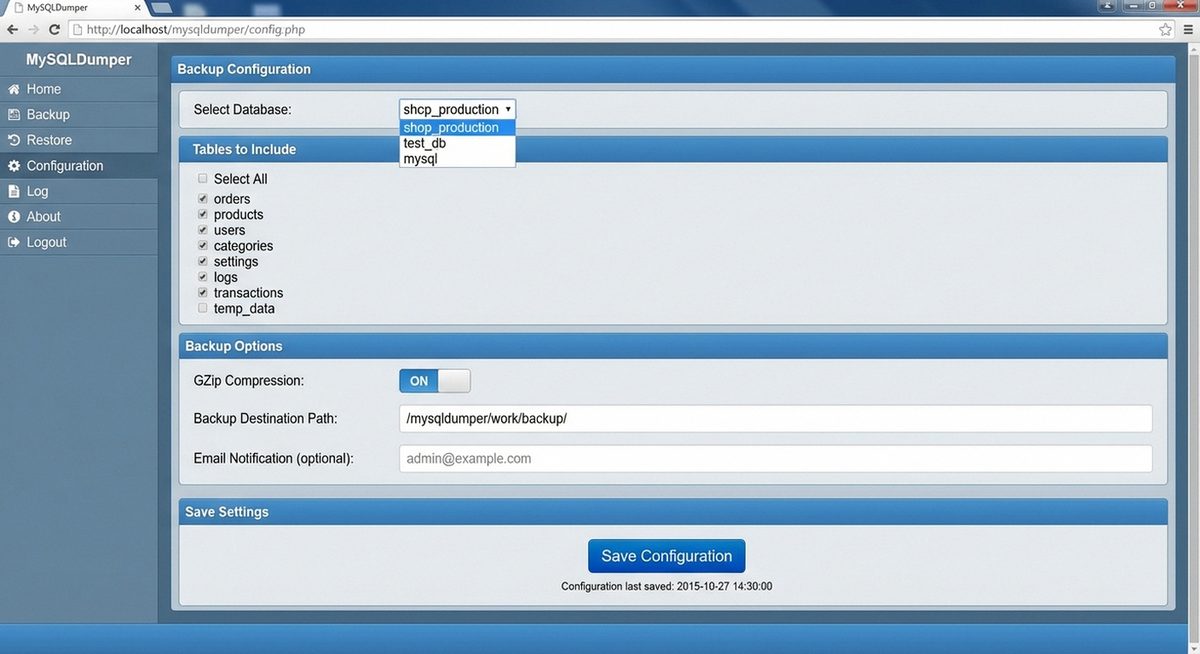Viewport: 1200px width, 654px height.
Task: Open the Home menu item
Action: pos(79,89)
